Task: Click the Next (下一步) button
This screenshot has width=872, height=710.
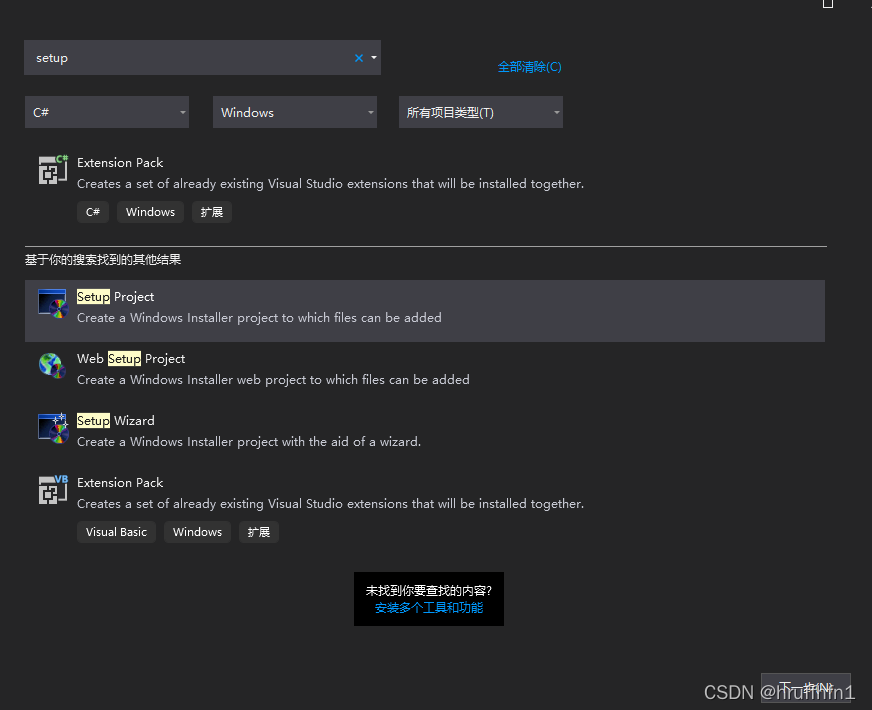Action: [806, 688]
